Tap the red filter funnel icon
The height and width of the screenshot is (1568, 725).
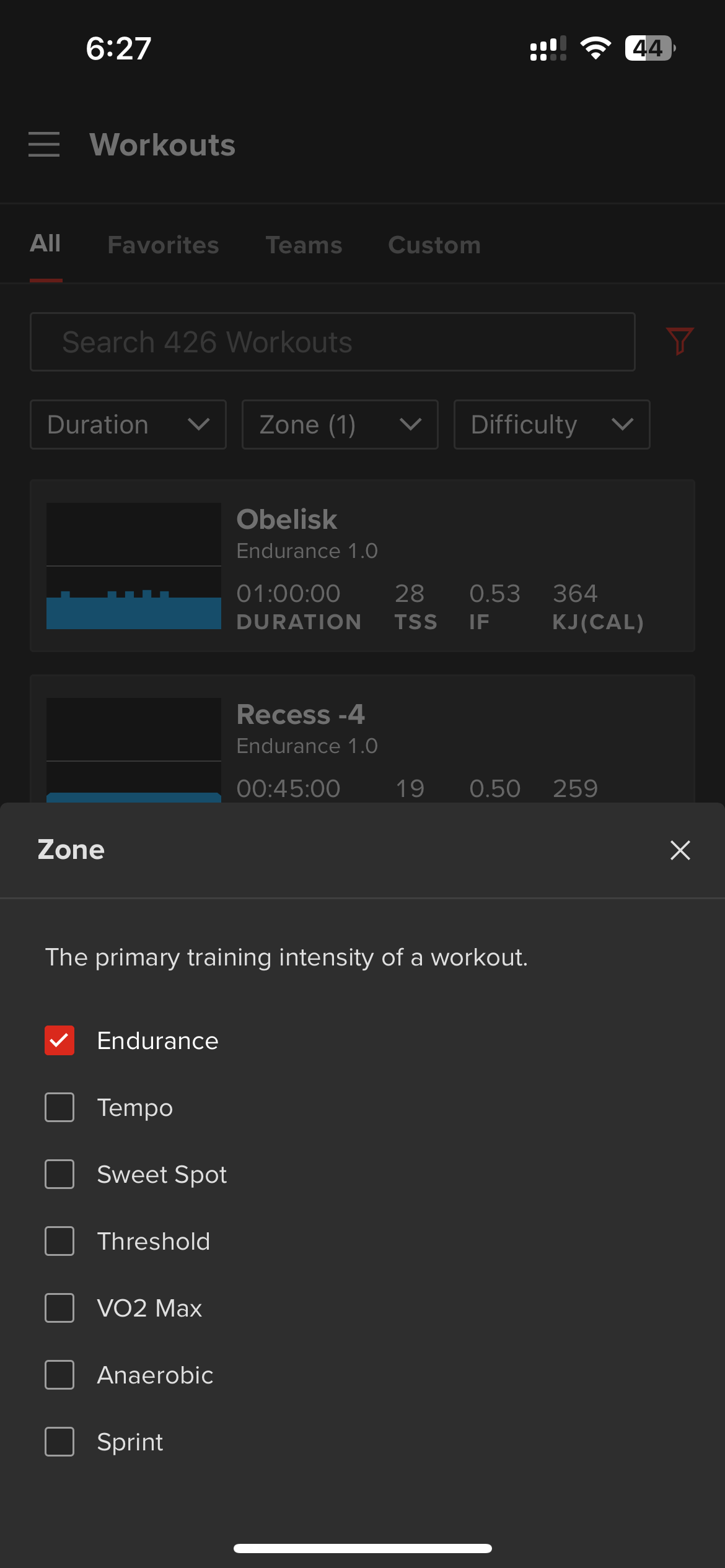tap(679, 341)
